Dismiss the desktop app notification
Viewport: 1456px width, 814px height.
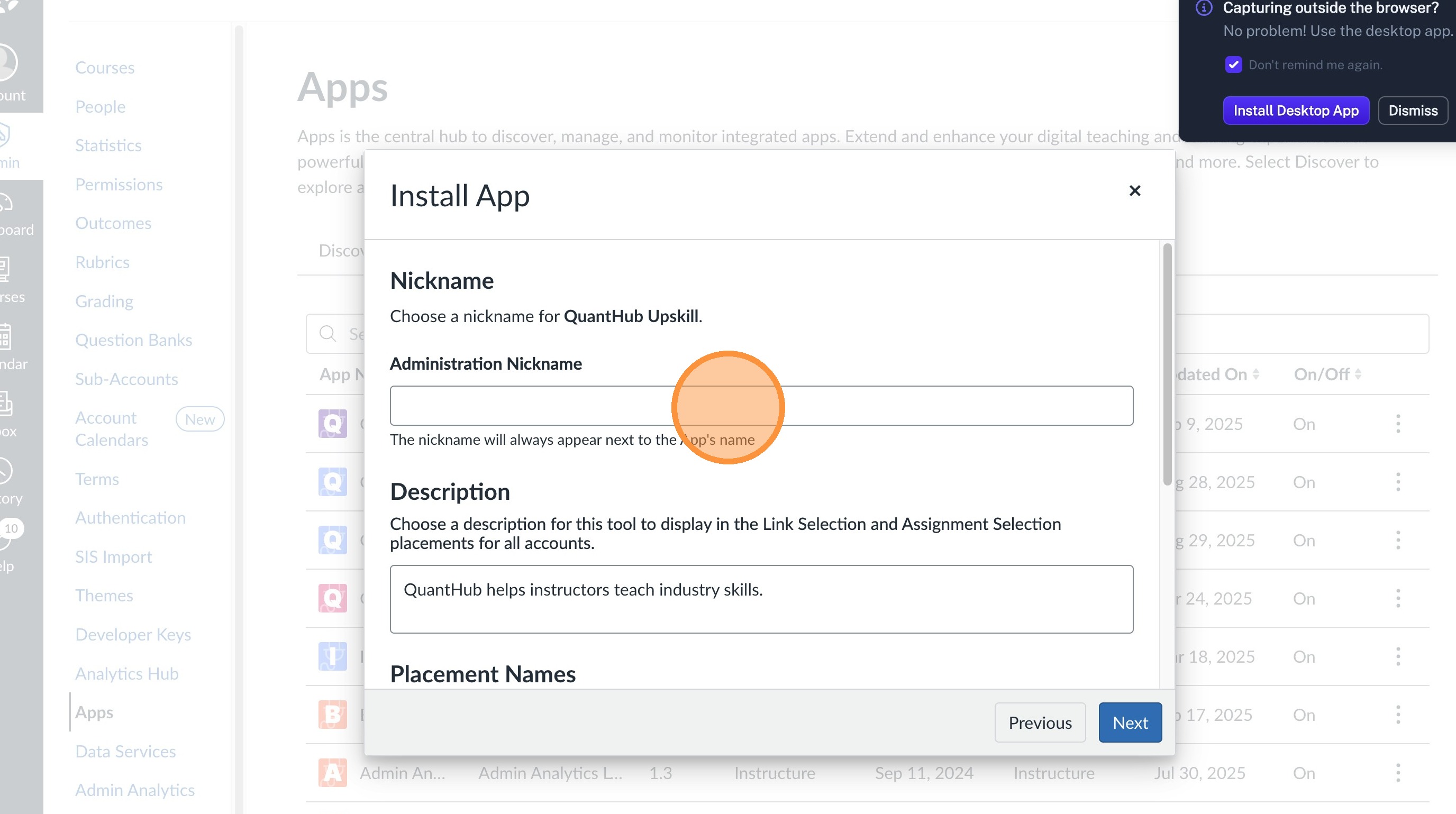[1413, 111]
